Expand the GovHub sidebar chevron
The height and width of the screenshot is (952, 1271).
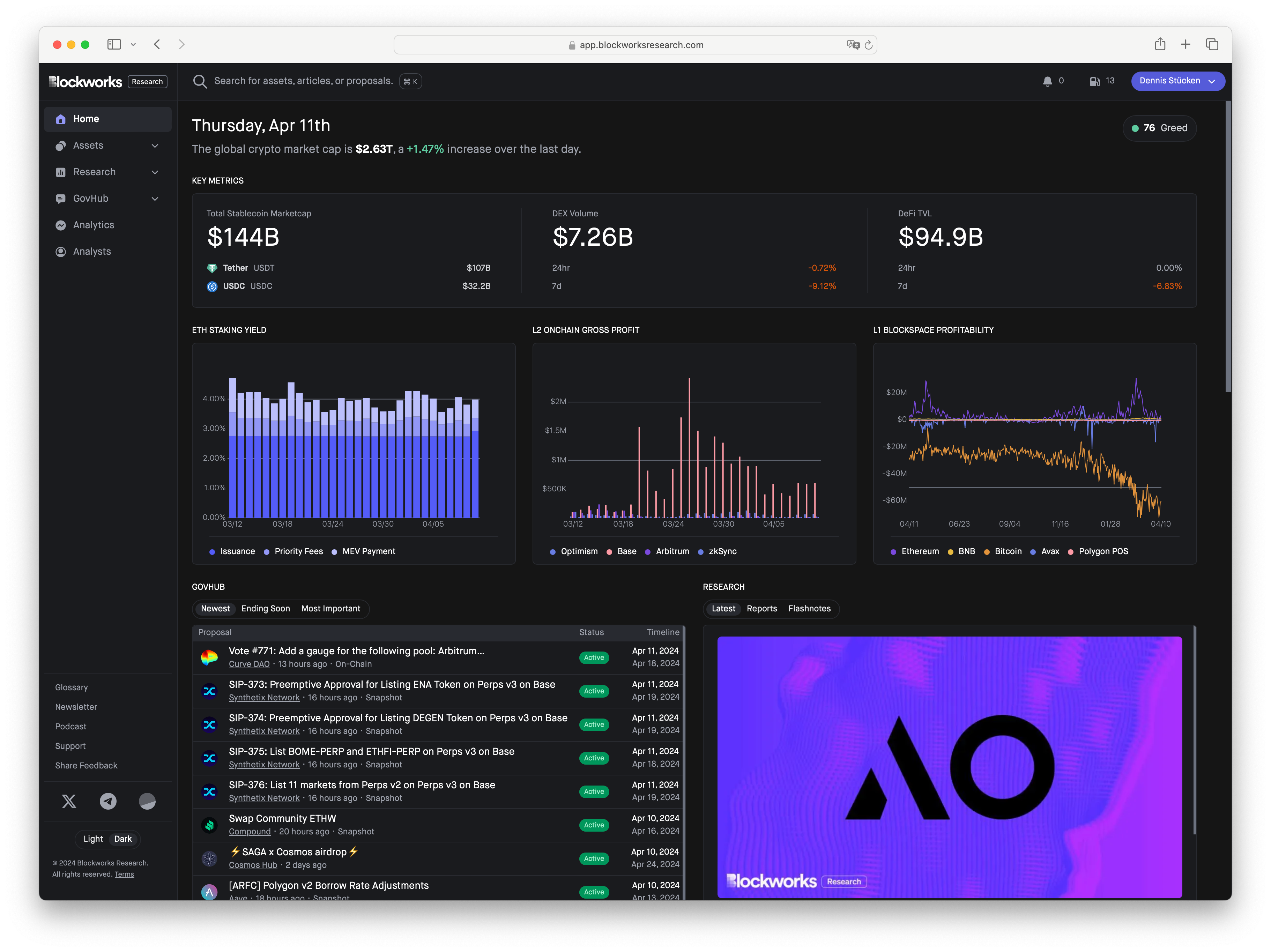[x=155, y=199]
